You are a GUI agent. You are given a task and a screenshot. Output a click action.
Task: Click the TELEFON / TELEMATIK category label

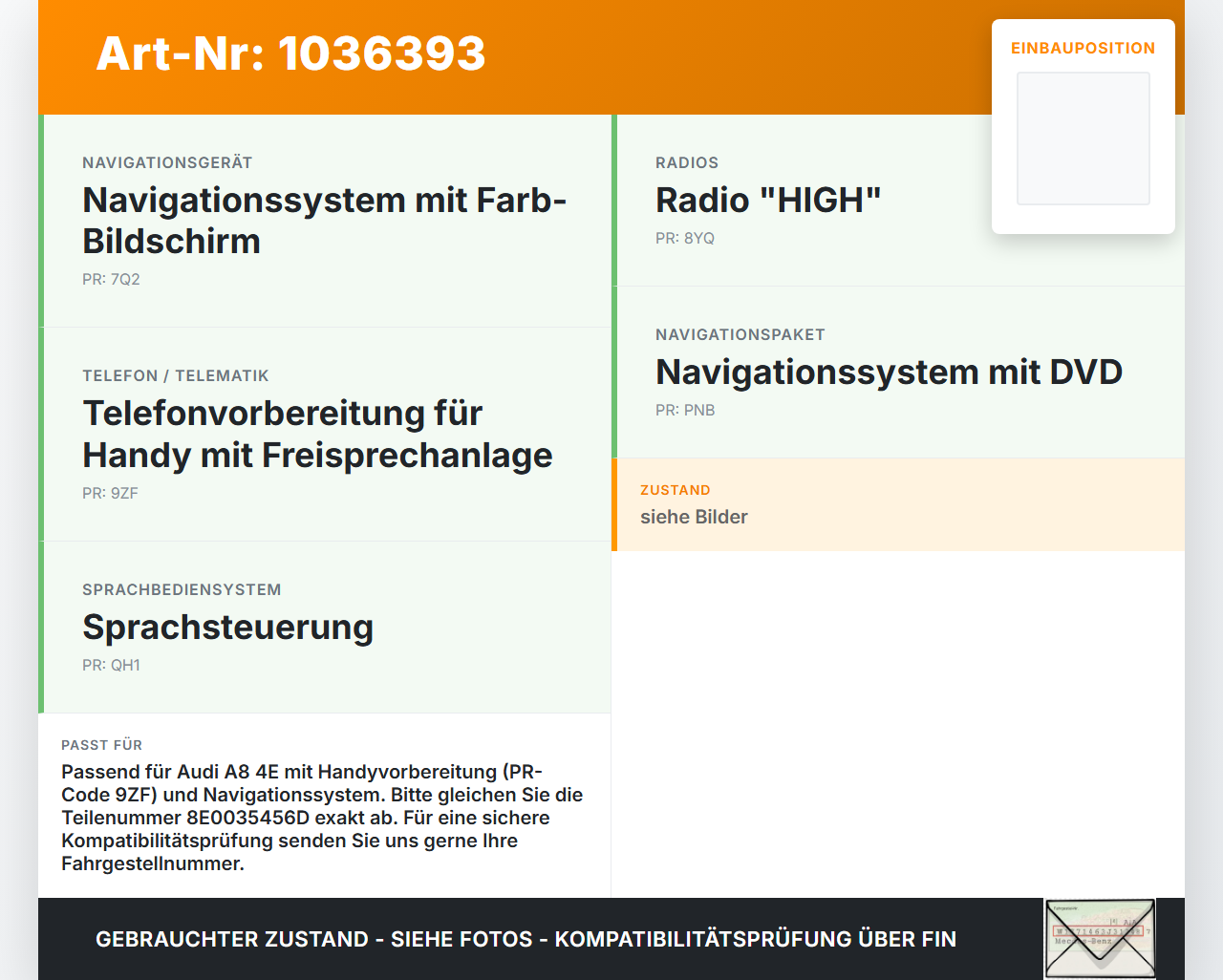click(x=176, y=375)
